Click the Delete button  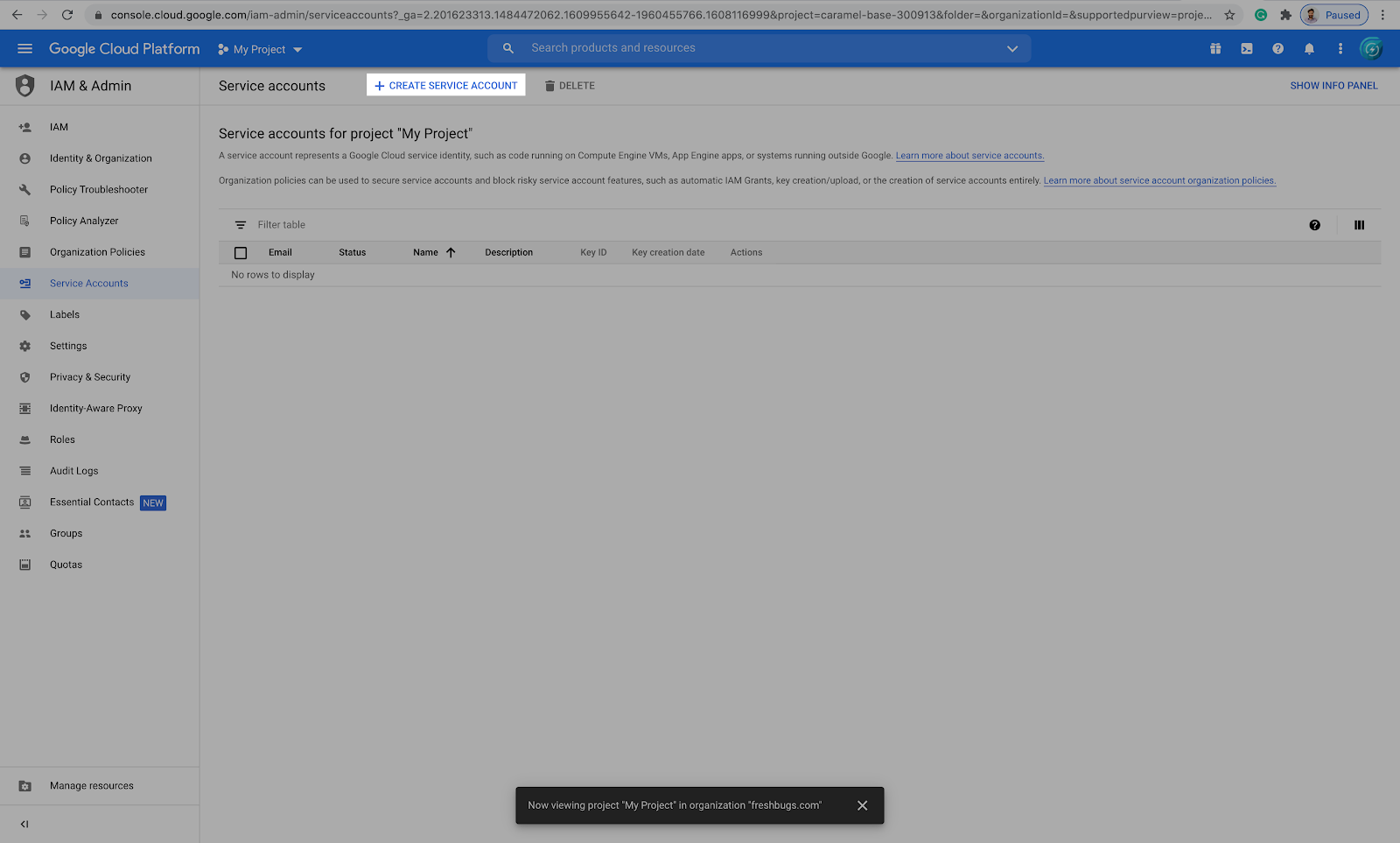570,86
